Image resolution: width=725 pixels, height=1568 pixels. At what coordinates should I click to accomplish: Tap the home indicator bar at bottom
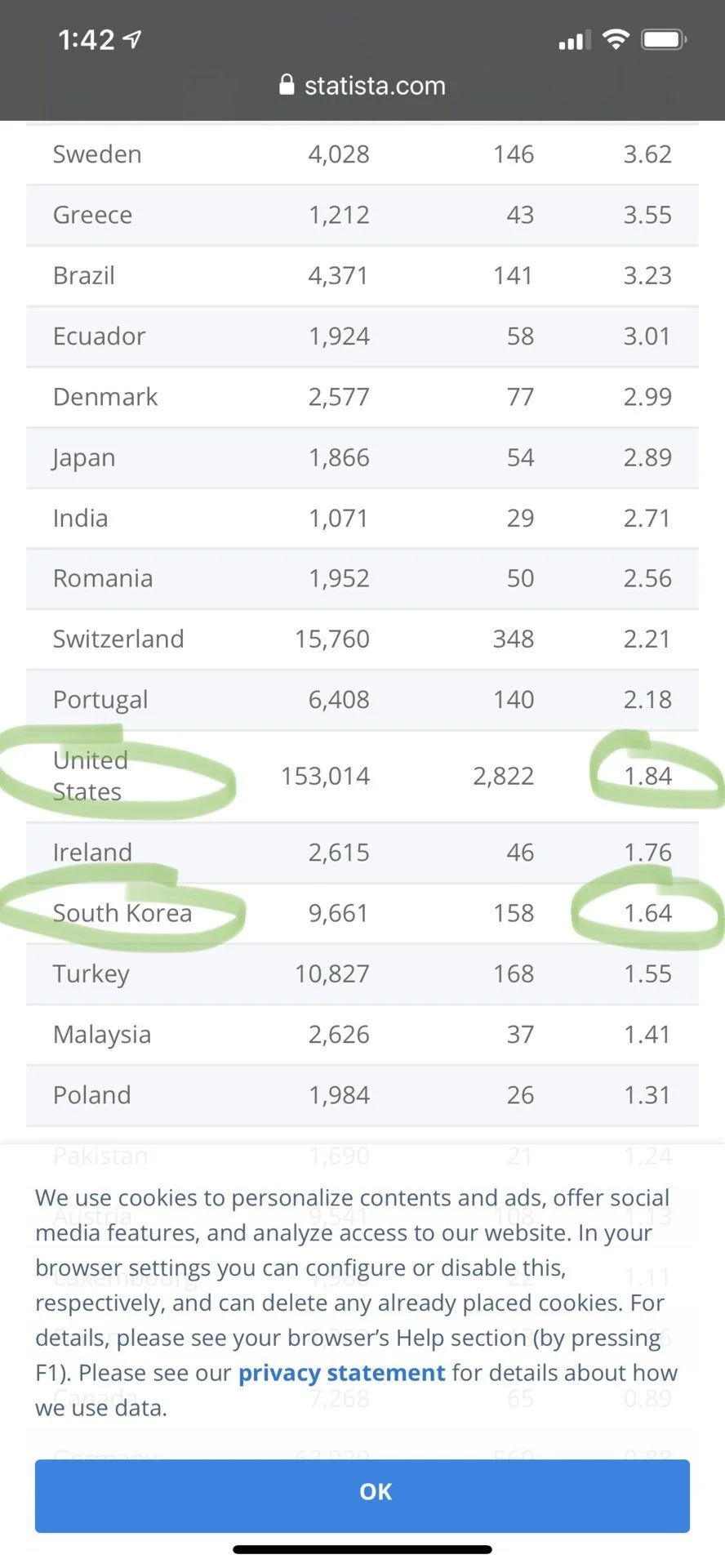click(x=362, y=1549)
